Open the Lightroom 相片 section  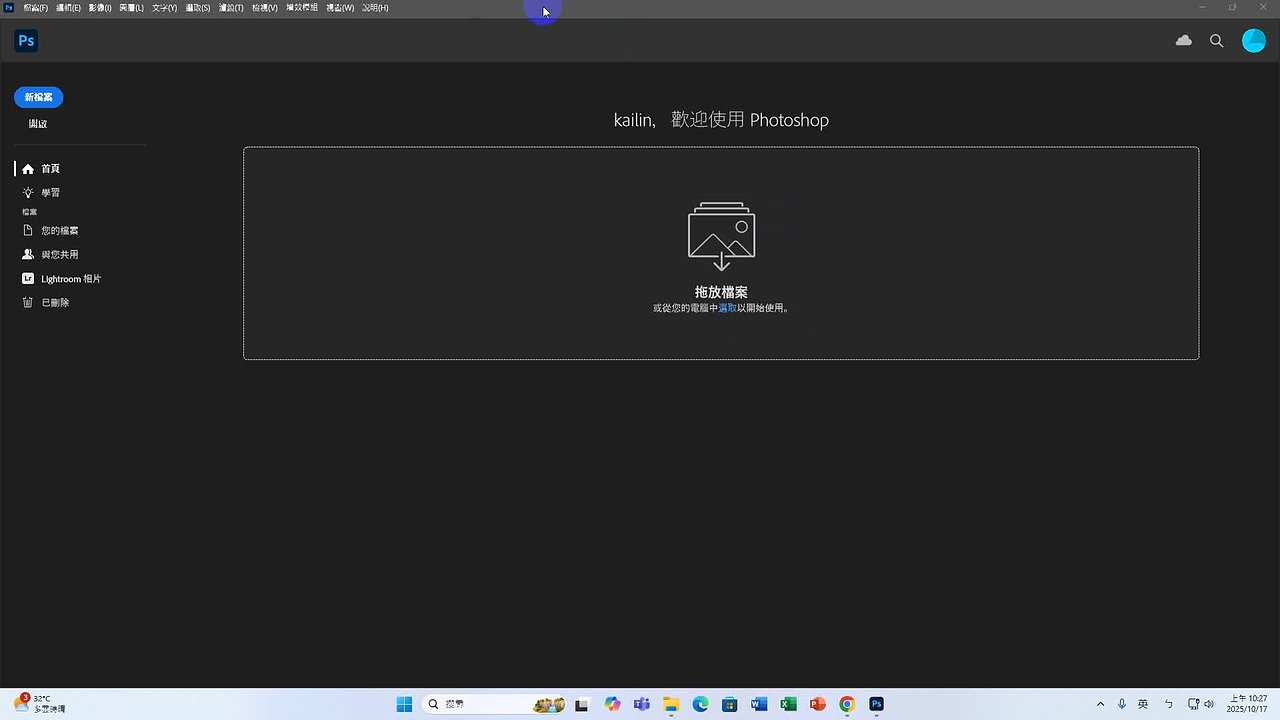pos(70,278)
